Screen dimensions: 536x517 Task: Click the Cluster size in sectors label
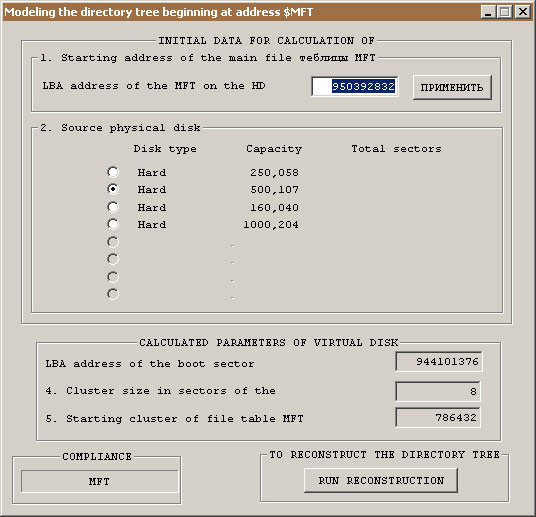click(x=160, y=391)
